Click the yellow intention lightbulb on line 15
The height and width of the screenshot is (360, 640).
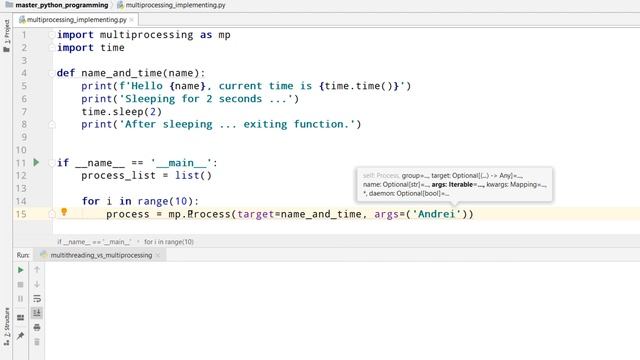(x=64, y=211)
